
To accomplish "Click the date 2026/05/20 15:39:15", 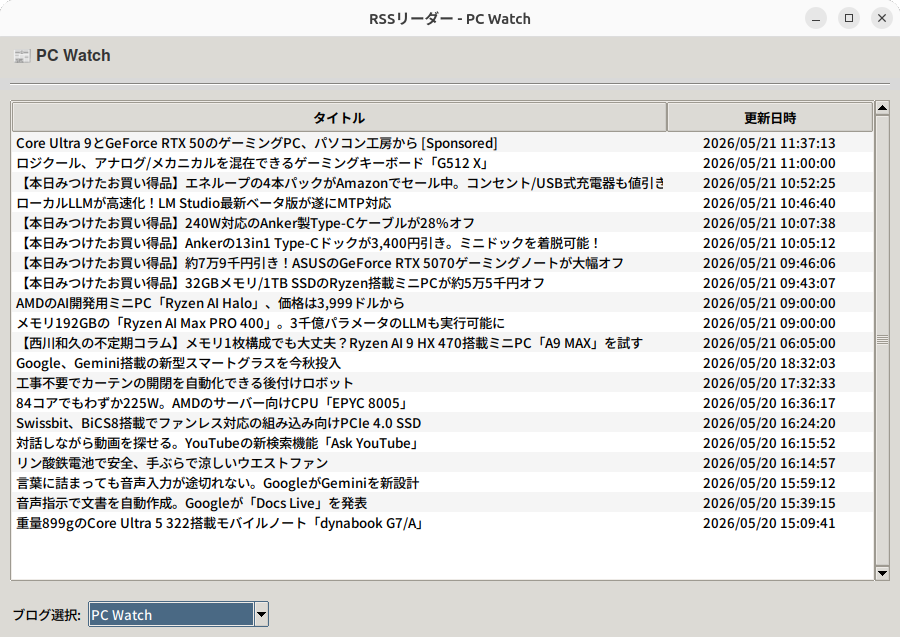I will [x=769, y=503].
